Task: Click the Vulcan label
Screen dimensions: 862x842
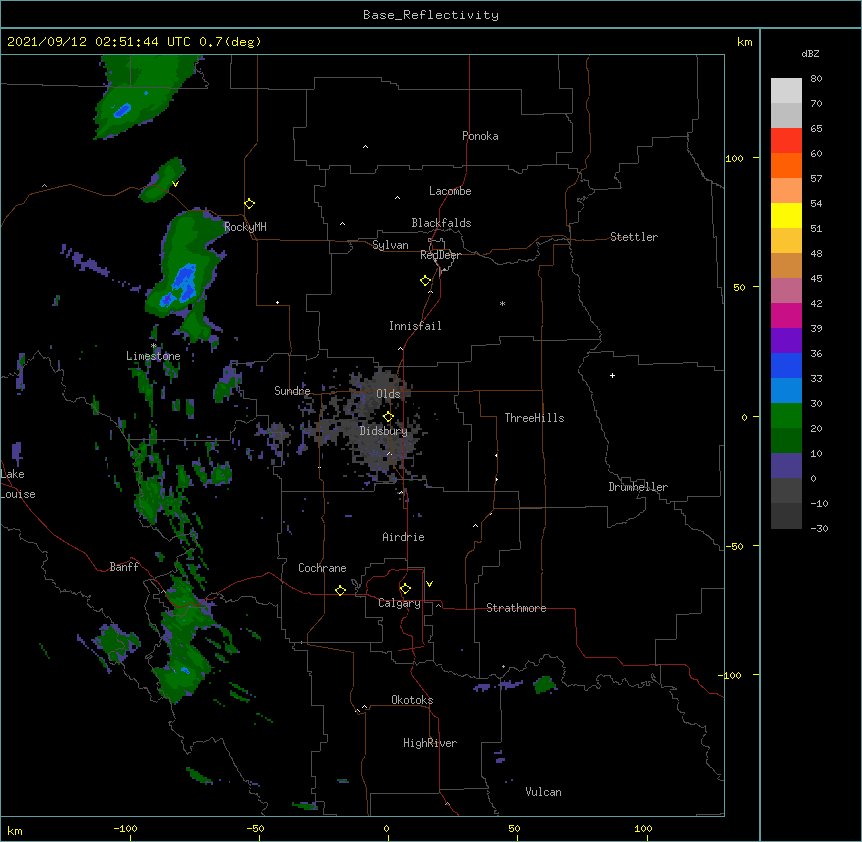Action: [x=543, y=792]
